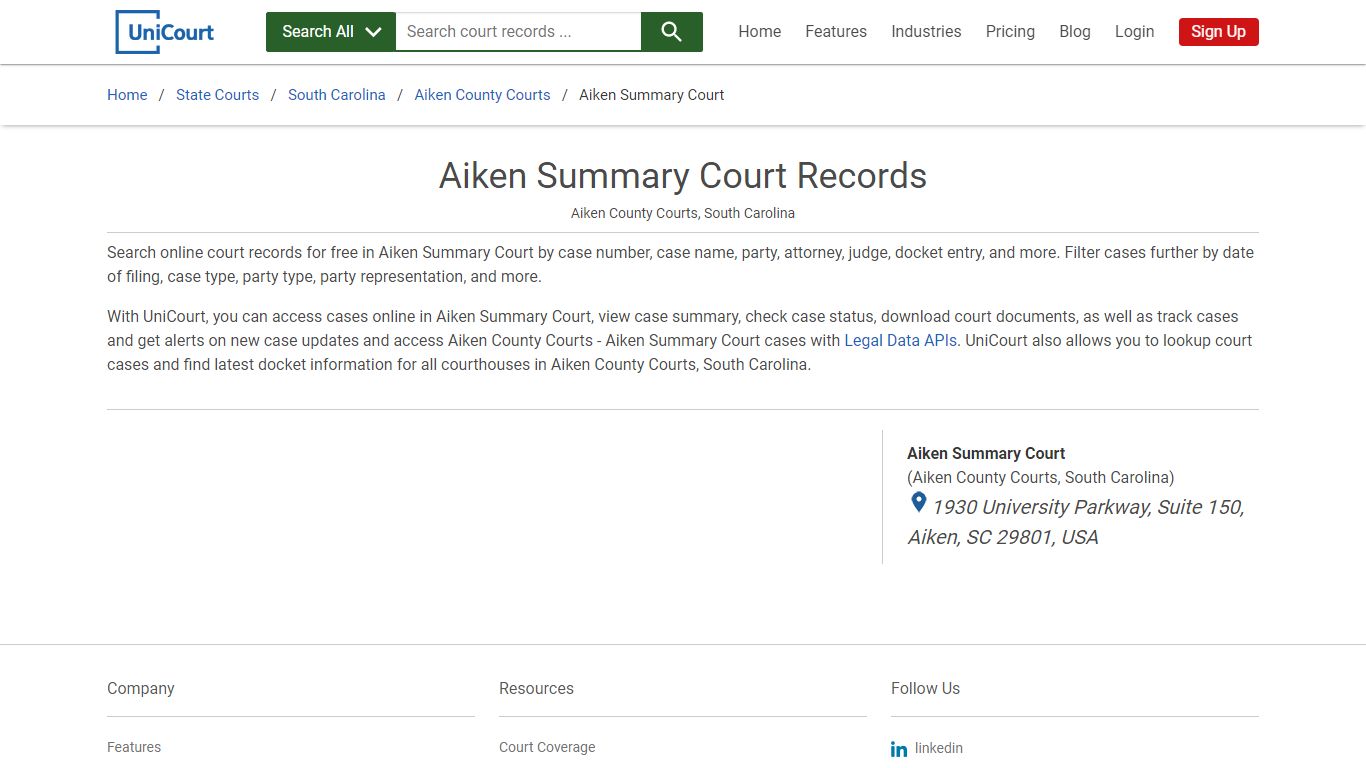The width and height of the screenshot is (1366, 768).
Task: Open the LinkedIn icon in footer
Action: pos(899,749)
